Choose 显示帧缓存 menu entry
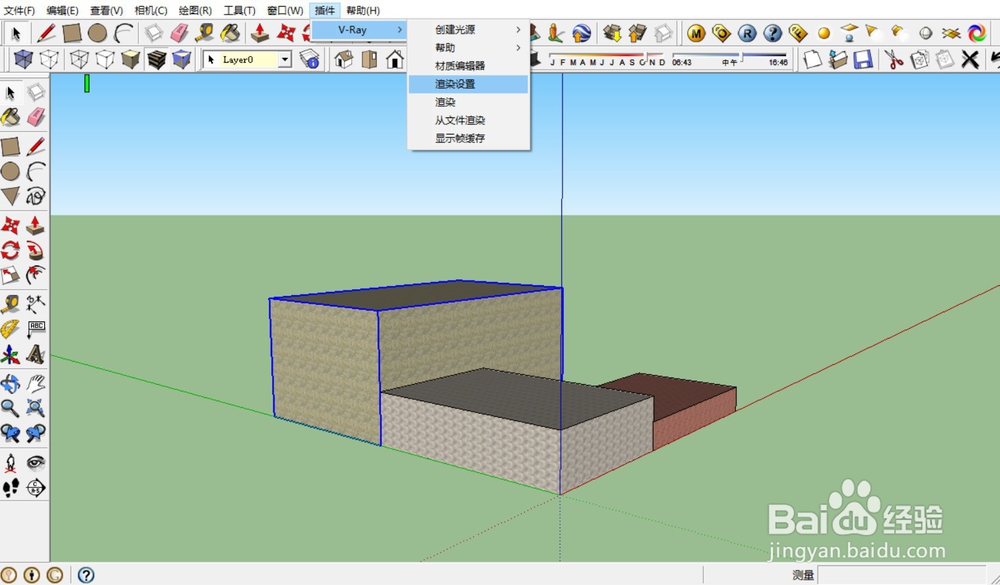Screen dimensions: 1000x585 pyautogui.click(x=469, y=138)
